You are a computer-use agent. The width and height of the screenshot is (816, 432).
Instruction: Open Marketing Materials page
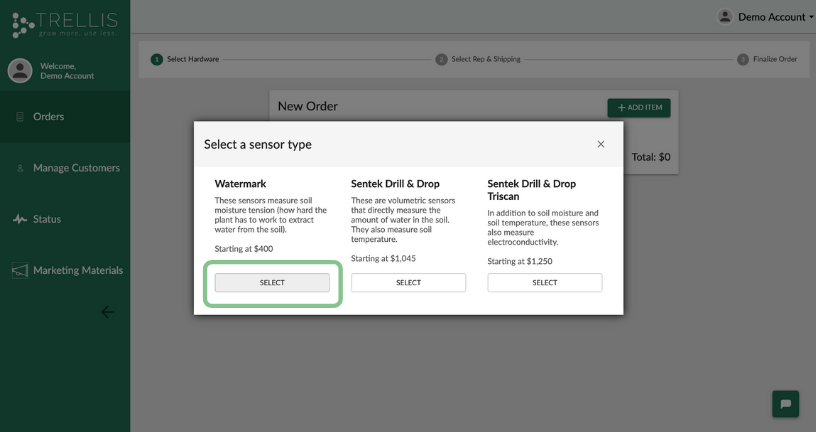click(65, 270)
